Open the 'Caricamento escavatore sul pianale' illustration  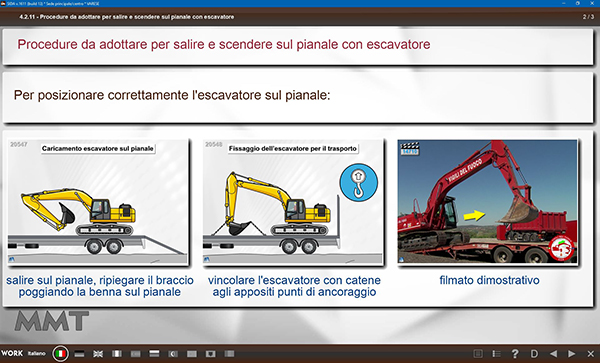(x=98, y=202)
